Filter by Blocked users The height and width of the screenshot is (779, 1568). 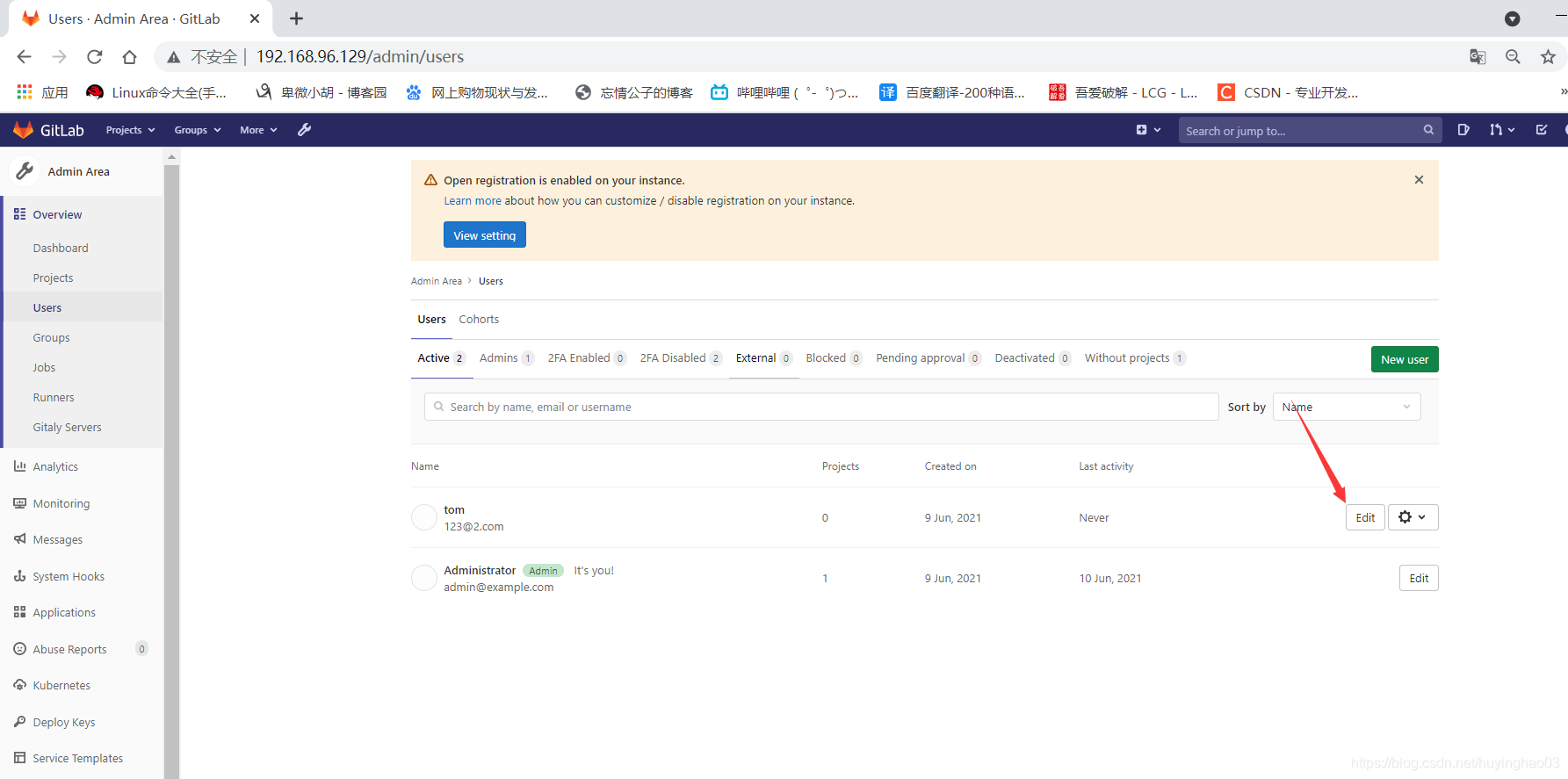[x=834, y=358]
